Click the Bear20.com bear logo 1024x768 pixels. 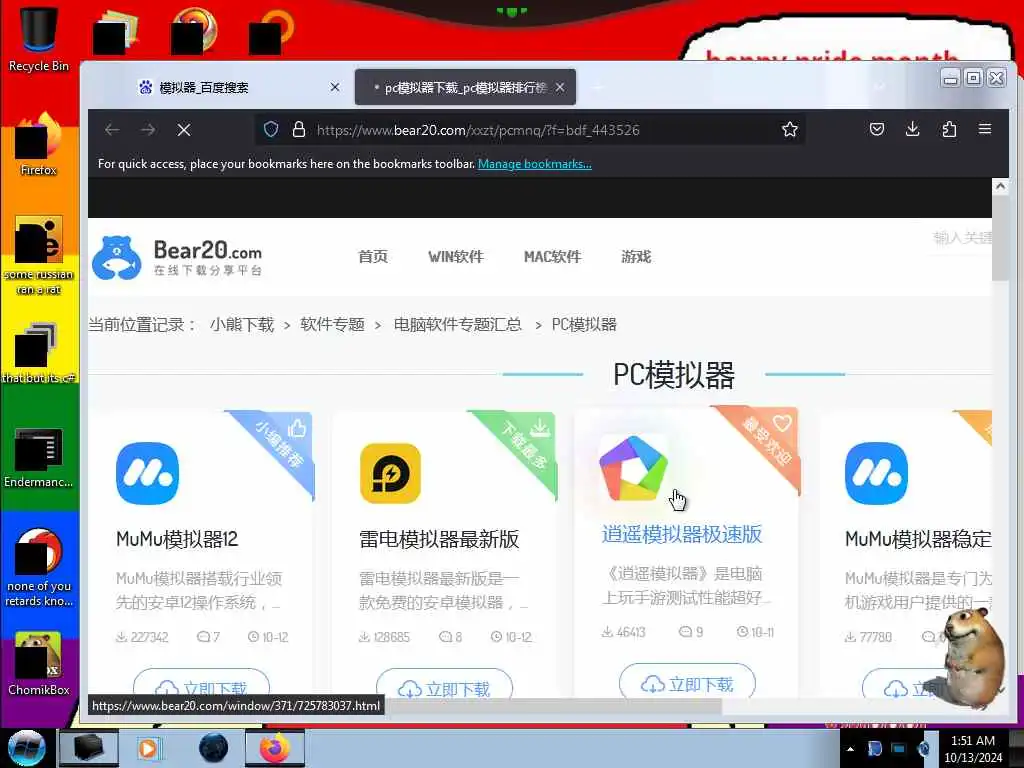pyautogui.click(x=117, y=258)
